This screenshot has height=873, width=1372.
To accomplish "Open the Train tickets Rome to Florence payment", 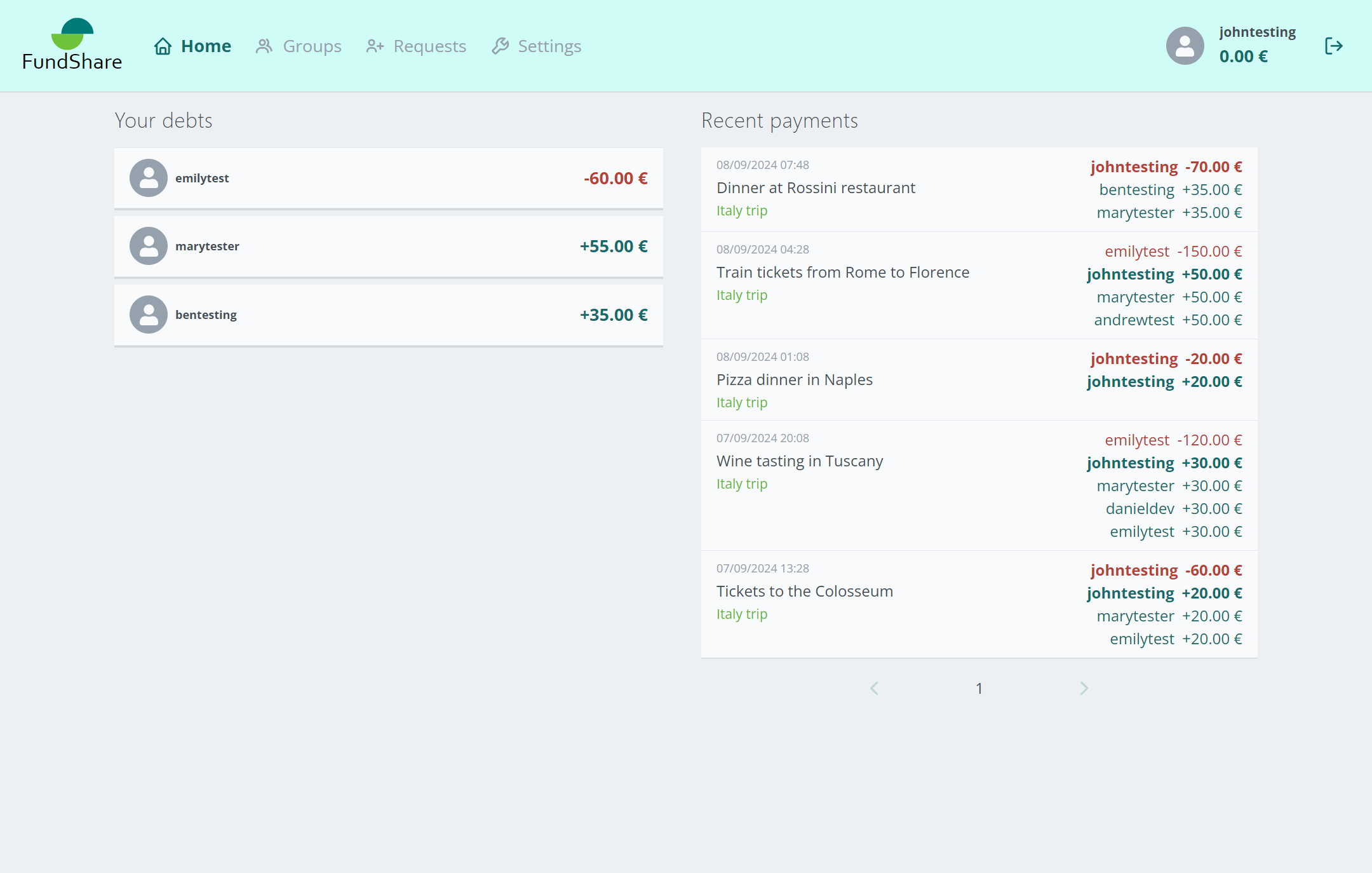I will 843,273.
